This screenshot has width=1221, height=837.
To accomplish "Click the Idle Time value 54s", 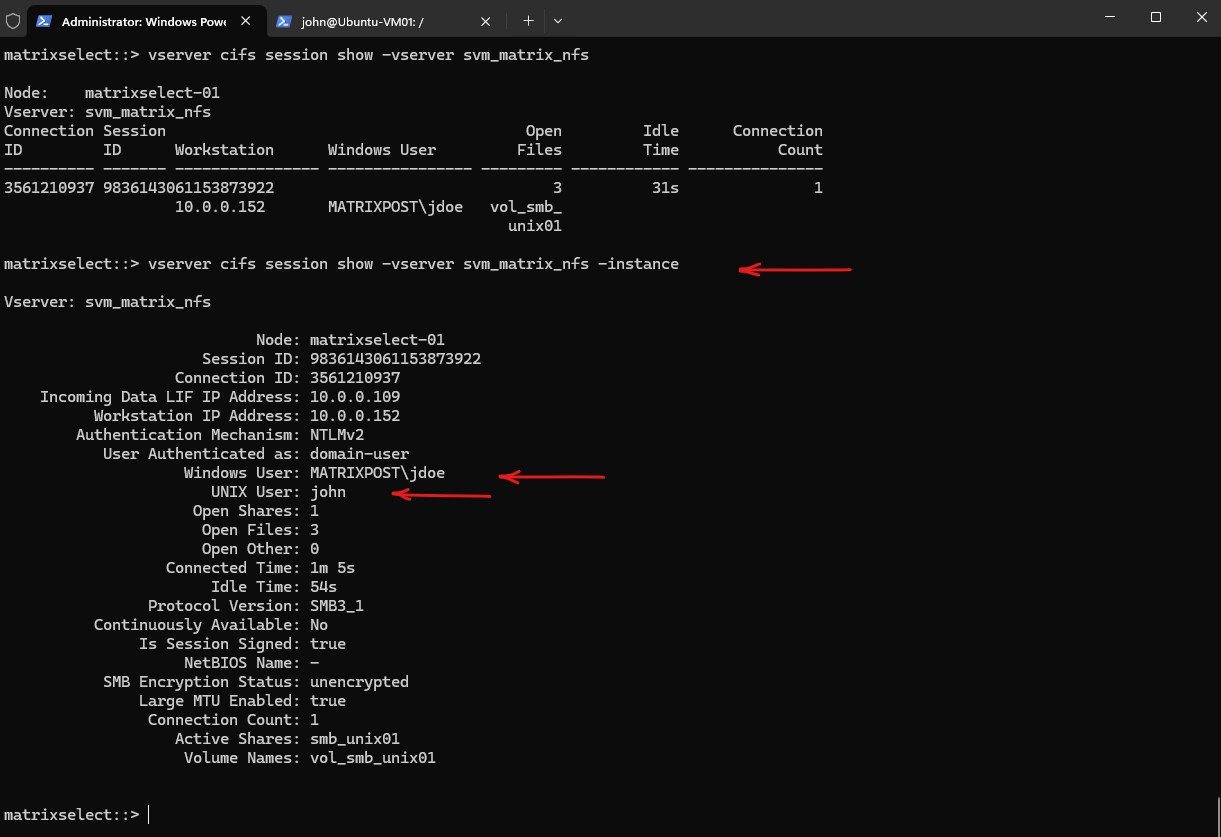I will (323, 587).
